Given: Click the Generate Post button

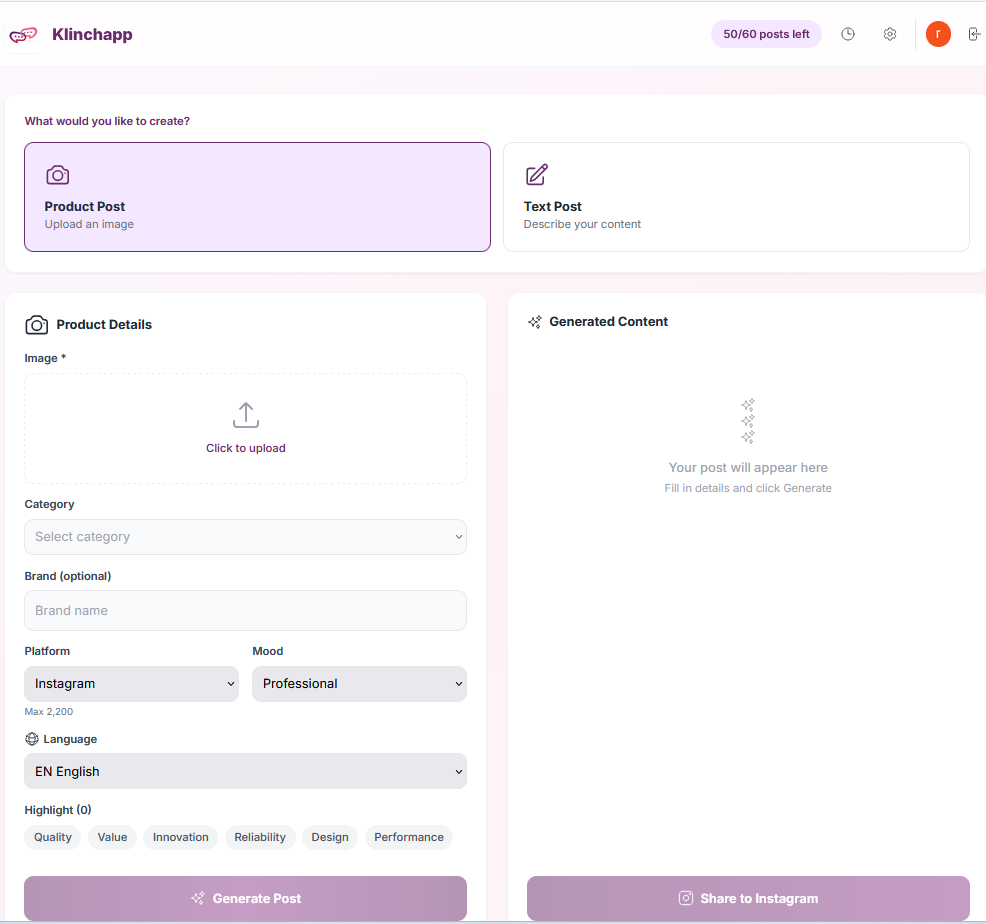Looking at the screenshot, I should coord(245,898).
